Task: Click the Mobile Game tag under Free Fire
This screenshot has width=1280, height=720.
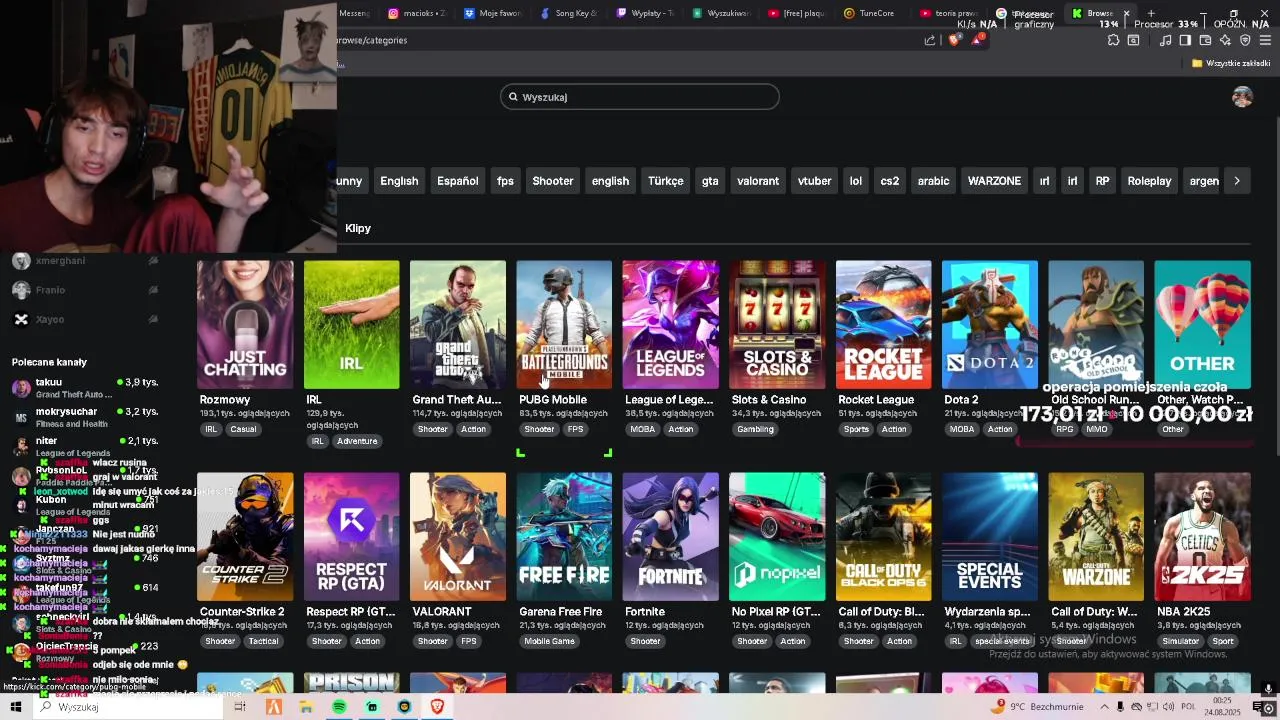Action: pyautogui.click(x=549, y=641)
